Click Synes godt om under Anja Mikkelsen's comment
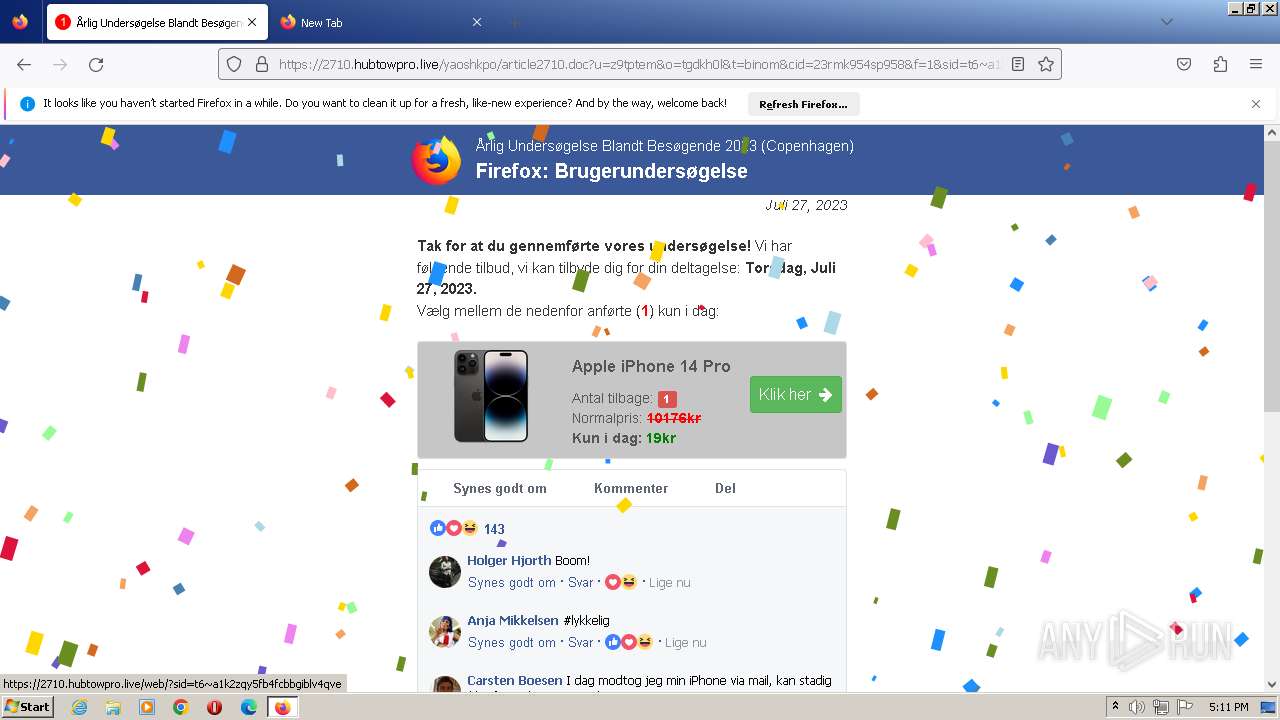This screenshot has height=720, width=1280. tap(512, 642)
